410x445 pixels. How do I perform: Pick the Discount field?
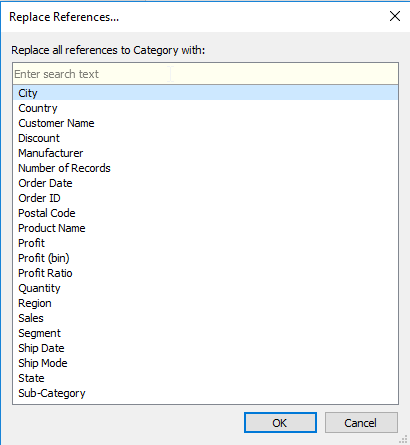click(205, 138)
